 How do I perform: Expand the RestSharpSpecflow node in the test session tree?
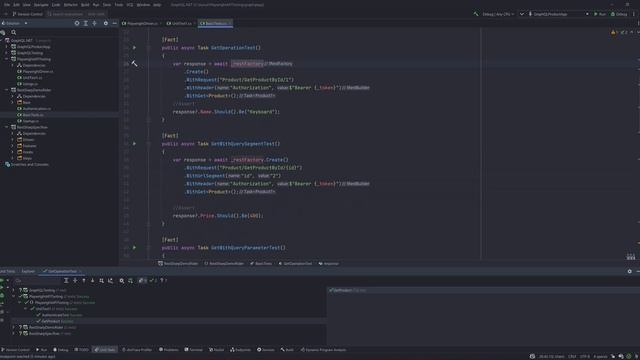[13, 333]
